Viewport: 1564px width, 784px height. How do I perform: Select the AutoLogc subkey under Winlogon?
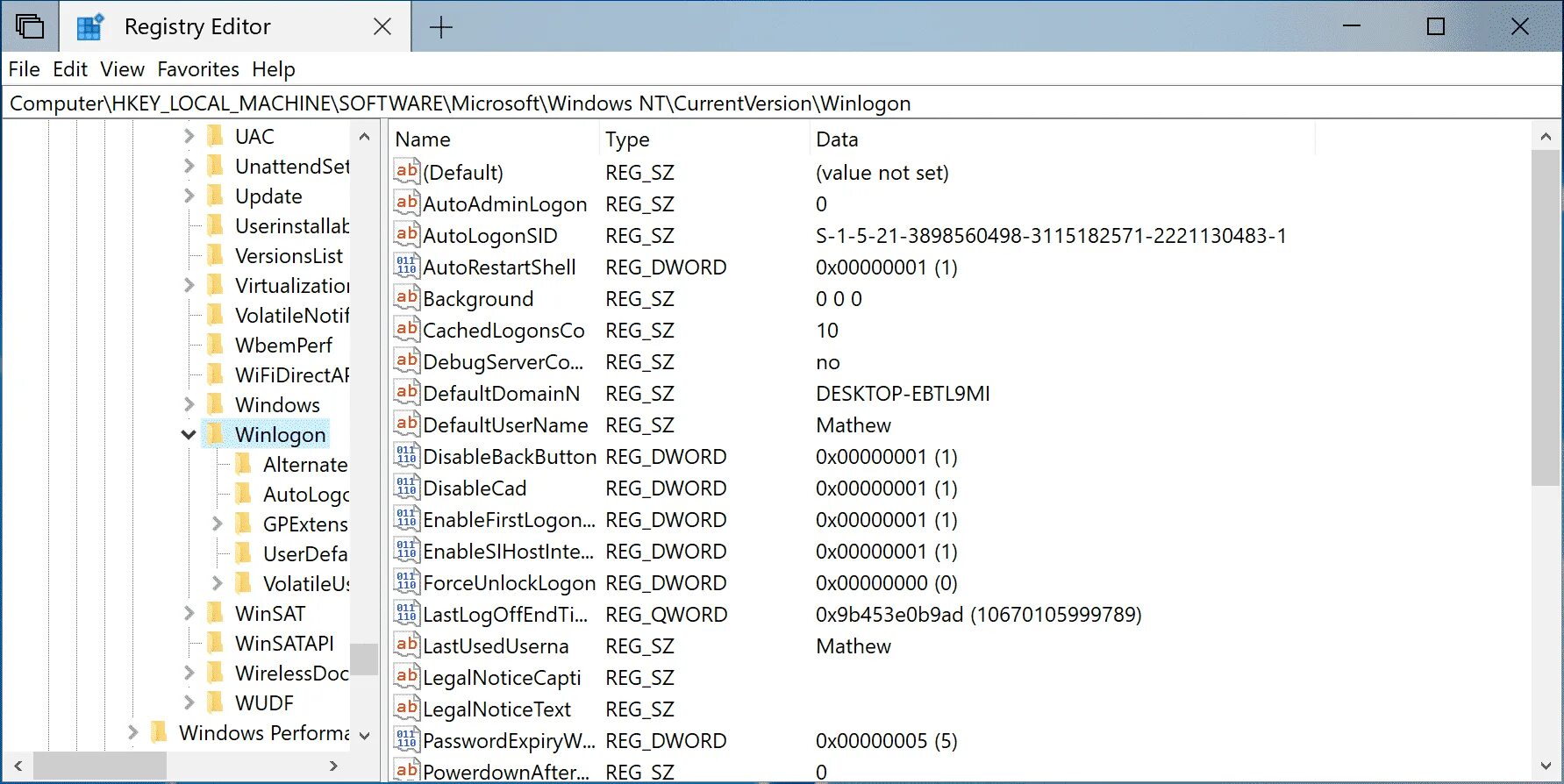[305, 494]
